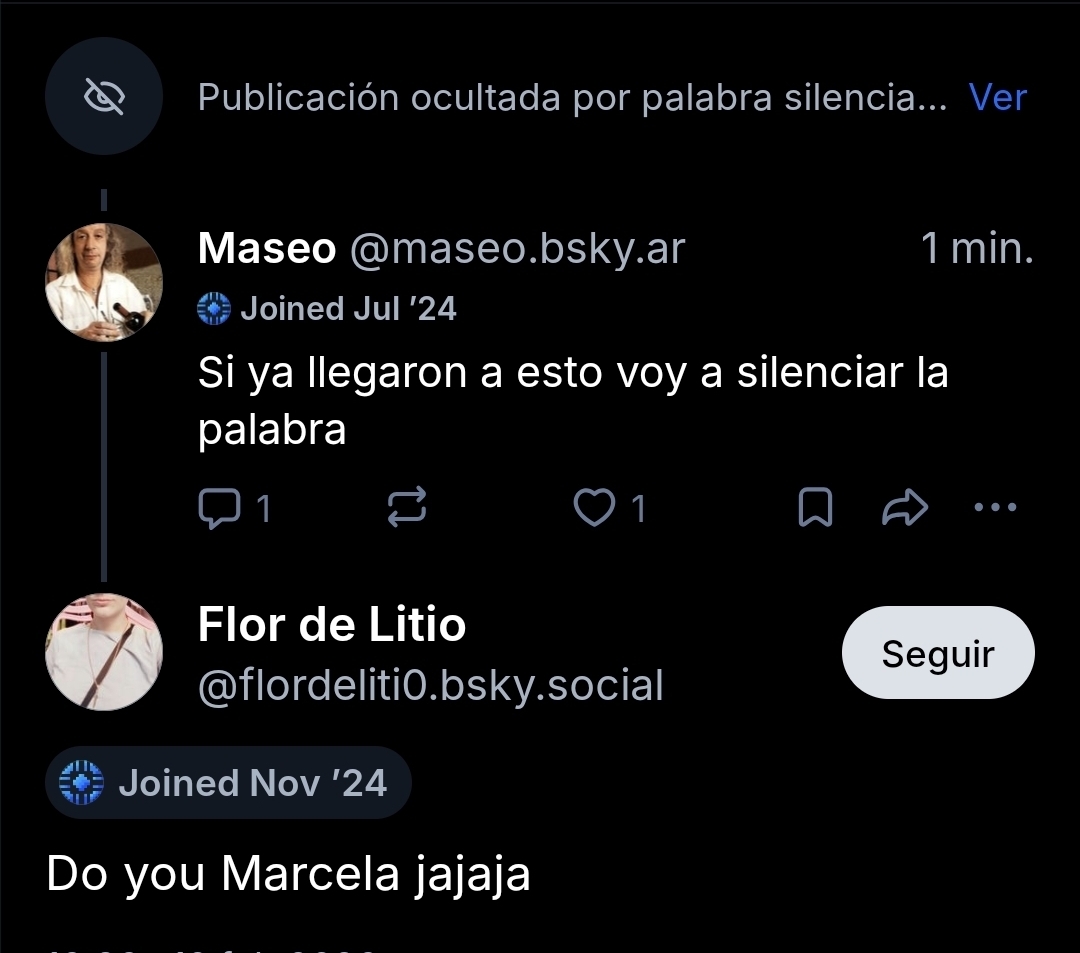Like Maseo's post with heart icon
This screenshot has height=953, width=1080.
[594, 509]
